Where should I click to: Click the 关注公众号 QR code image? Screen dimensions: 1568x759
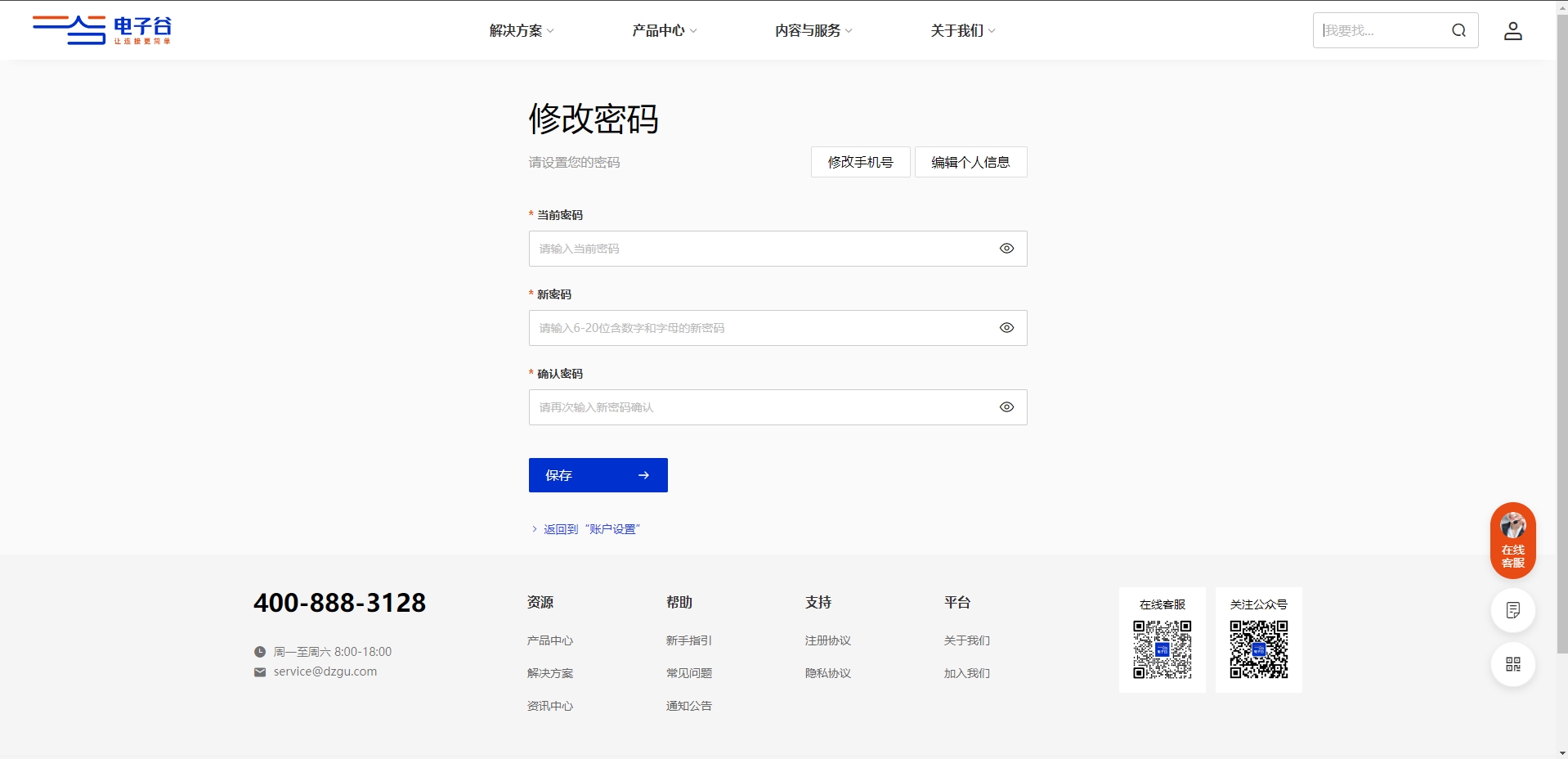1258,649
